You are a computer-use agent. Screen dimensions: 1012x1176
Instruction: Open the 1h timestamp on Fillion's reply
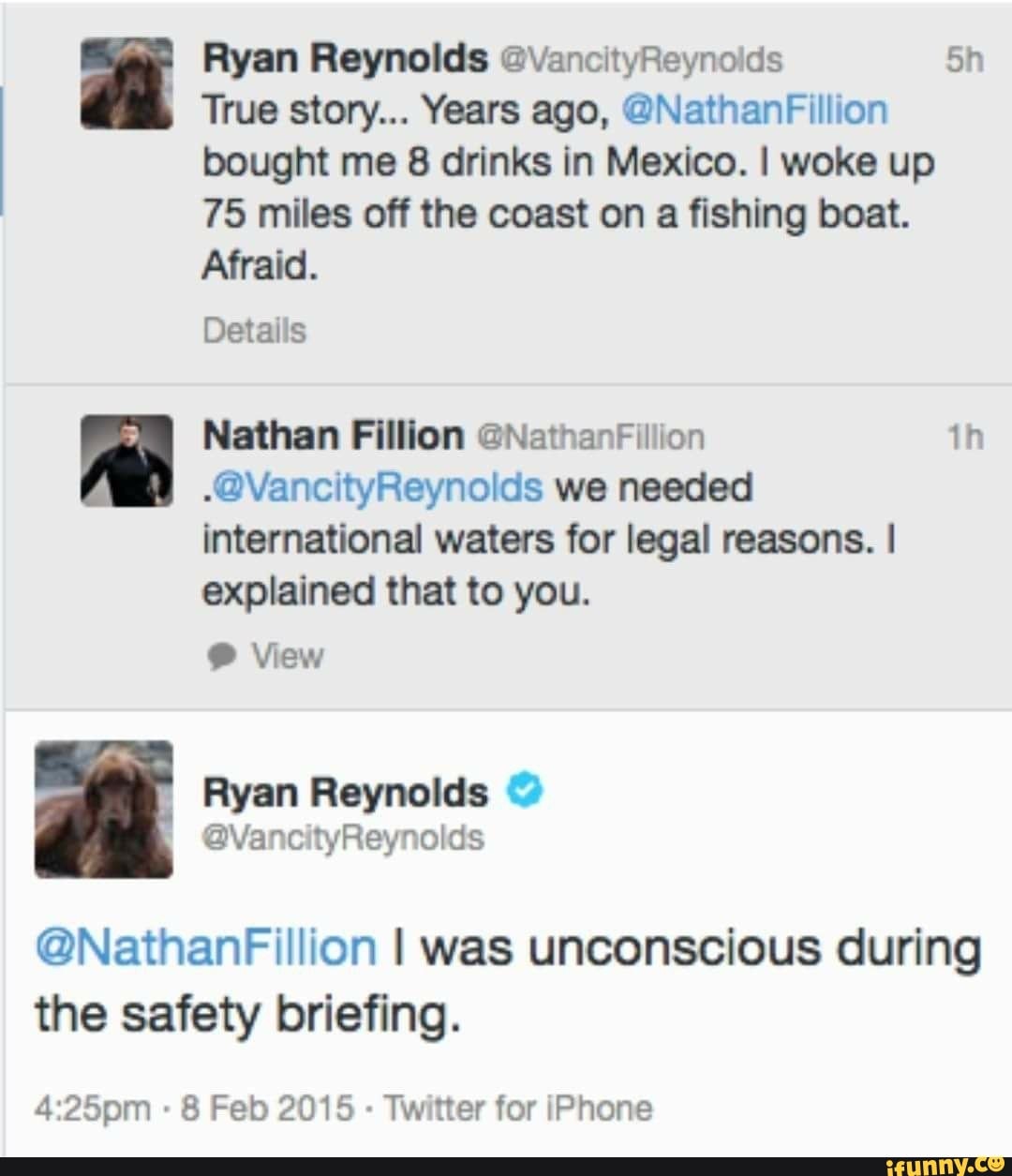(965, 437)
